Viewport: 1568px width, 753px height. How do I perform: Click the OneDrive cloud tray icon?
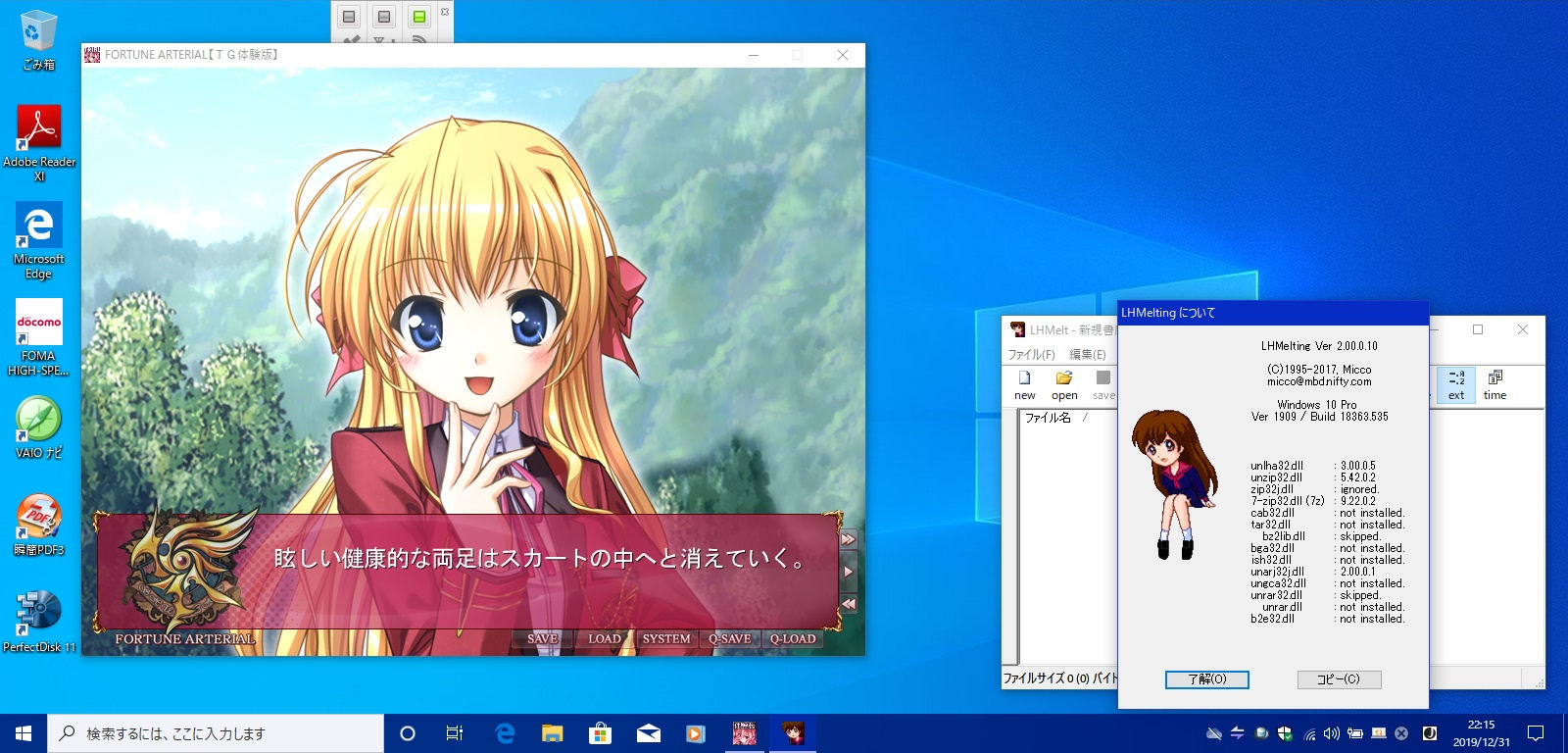coord(1214,733)
